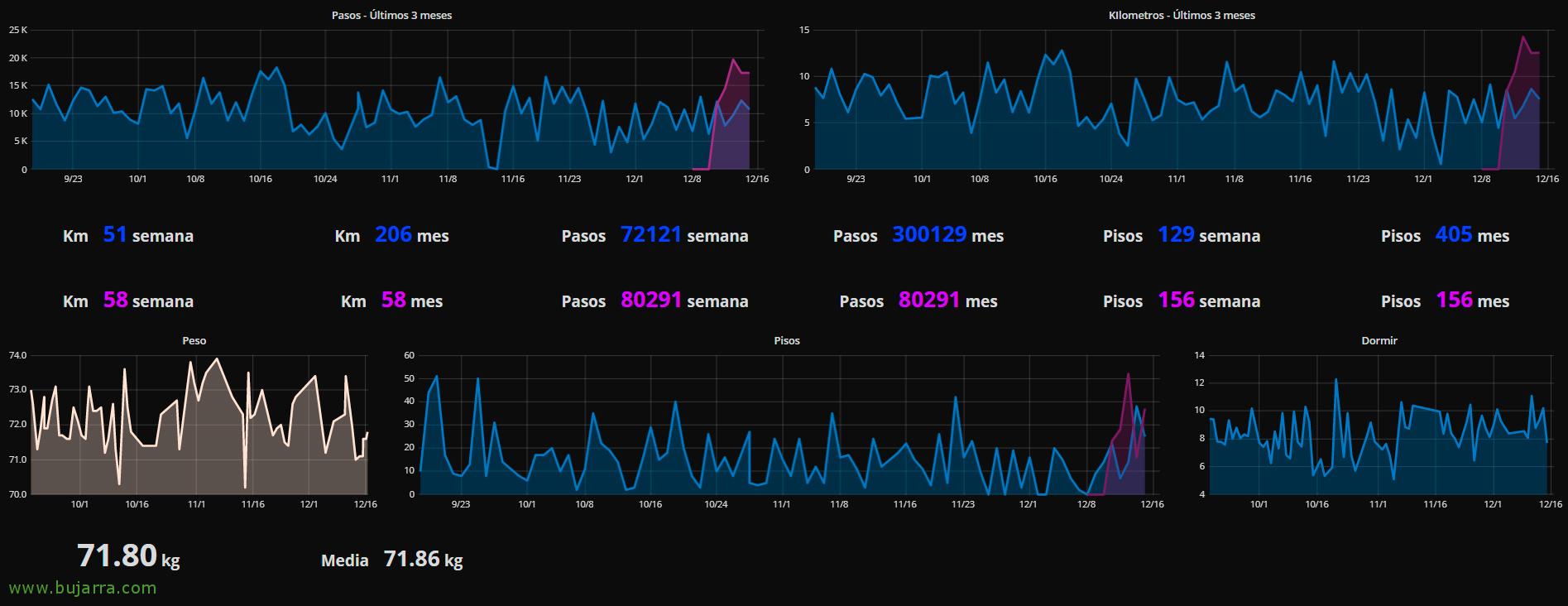Open the 'Pasos - Últimos 3 meses' panel title

tap(391, 15)
